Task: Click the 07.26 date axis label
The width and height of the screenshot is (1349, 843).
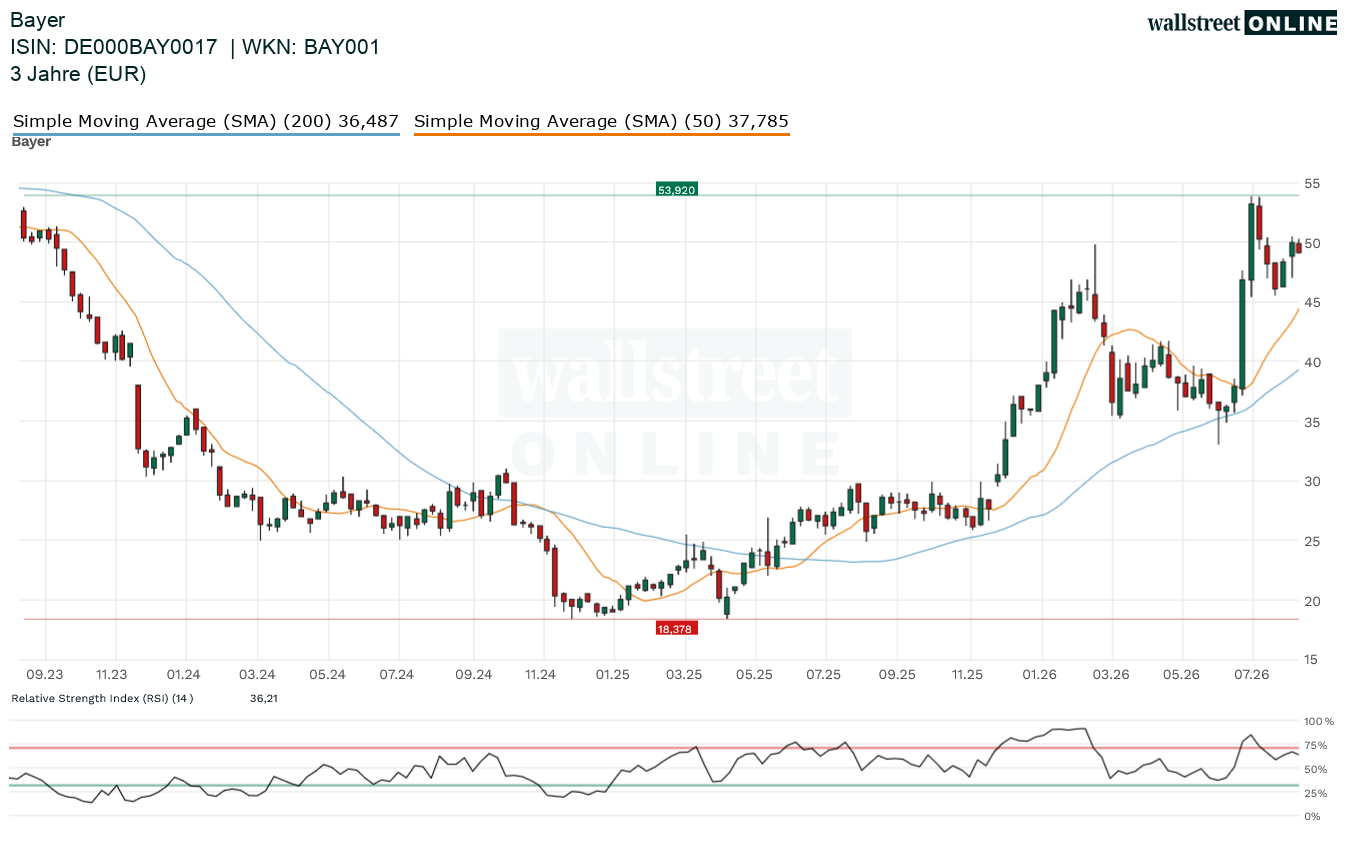Action: tap(1252, 674)
